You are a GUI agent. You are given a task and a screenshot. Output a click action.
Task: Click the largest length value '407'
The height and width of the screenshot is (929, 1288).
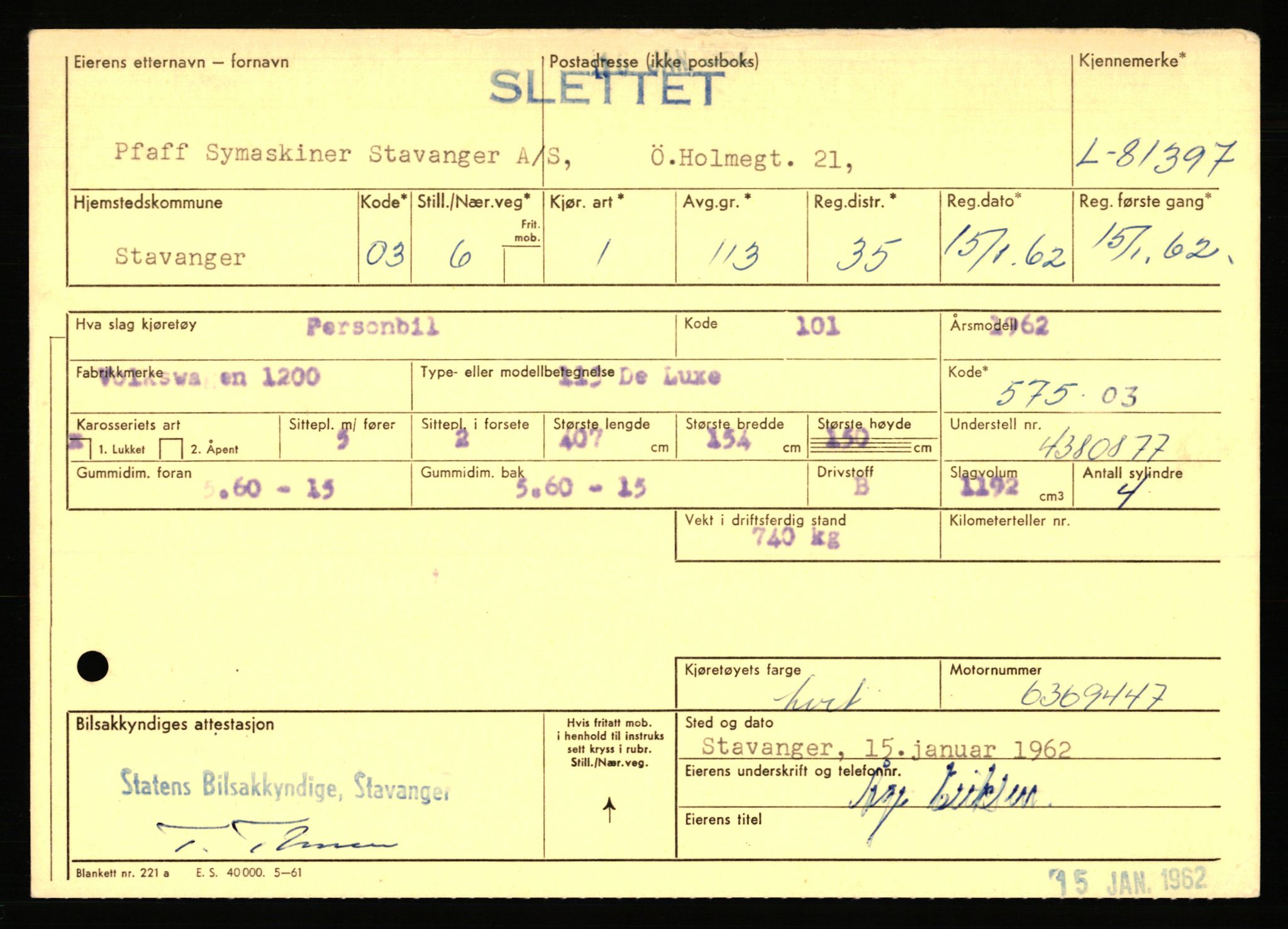580,438
